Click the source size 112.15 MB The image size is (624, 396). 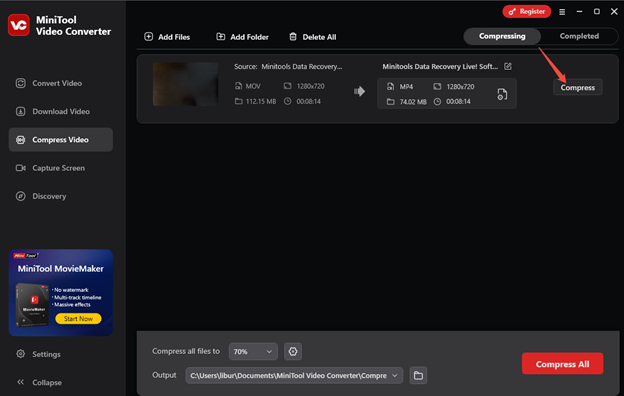click(261, 101)
